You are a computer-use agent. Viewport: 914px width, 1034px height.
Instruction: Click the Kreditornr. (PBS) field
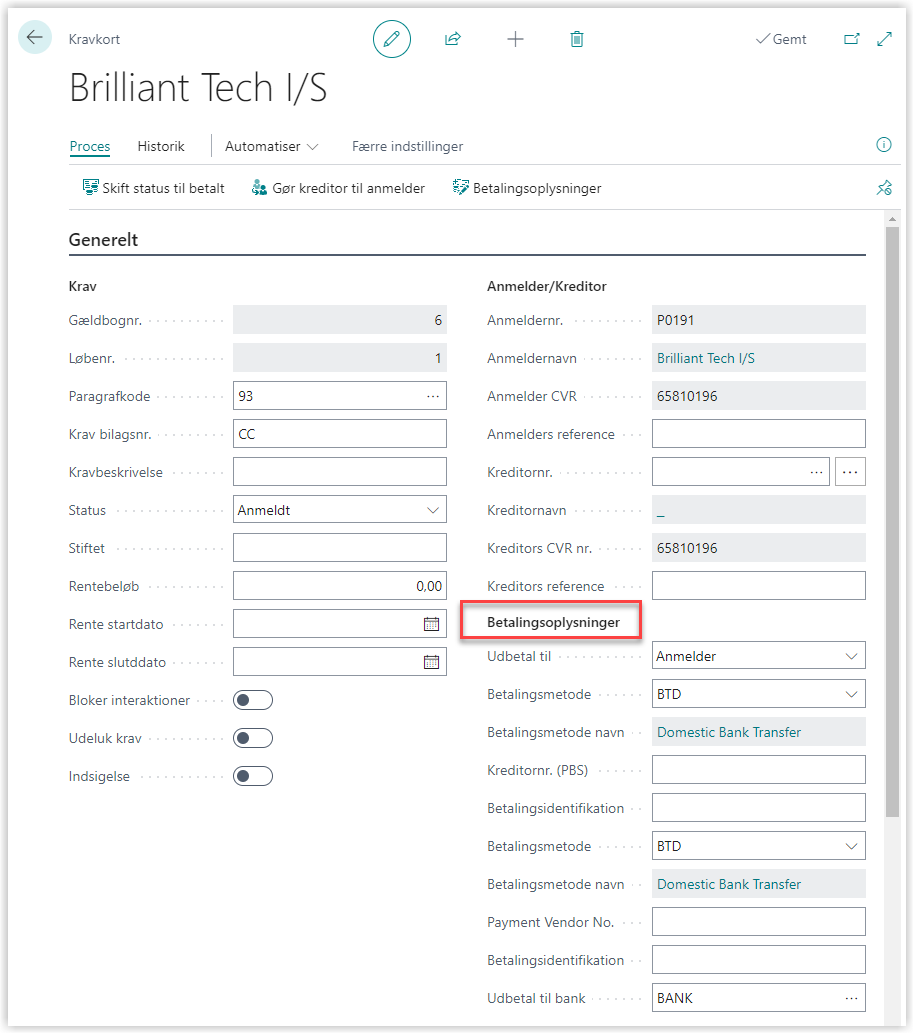[758, 770]
